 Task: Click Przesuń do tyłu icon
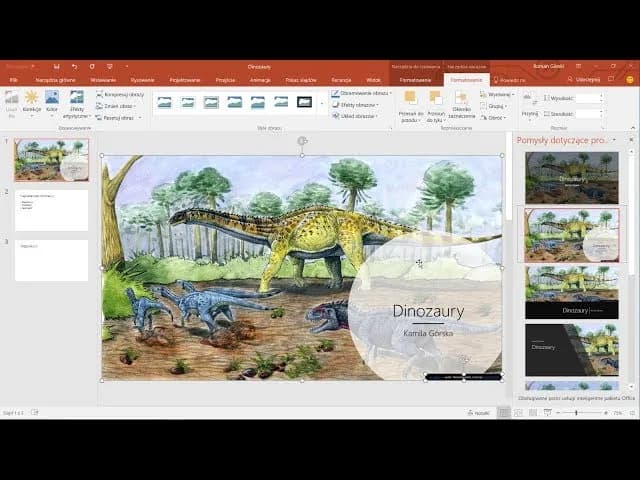click(436, 103)
